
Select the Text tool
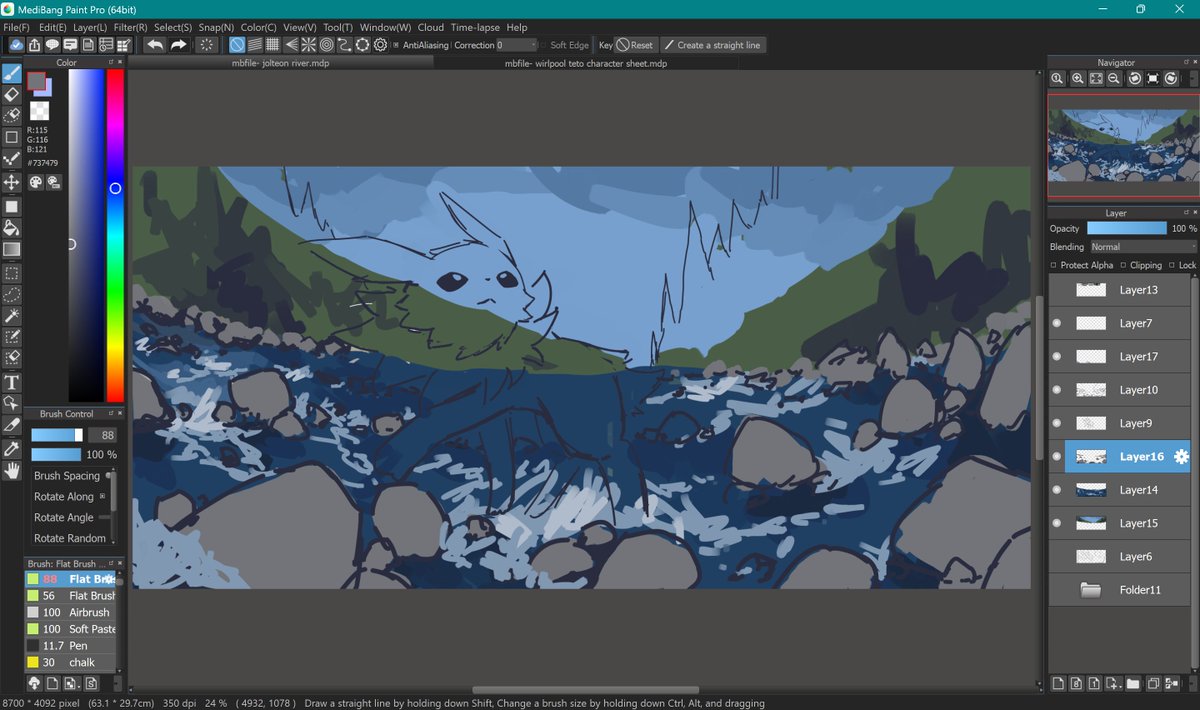tap(12, 382)
